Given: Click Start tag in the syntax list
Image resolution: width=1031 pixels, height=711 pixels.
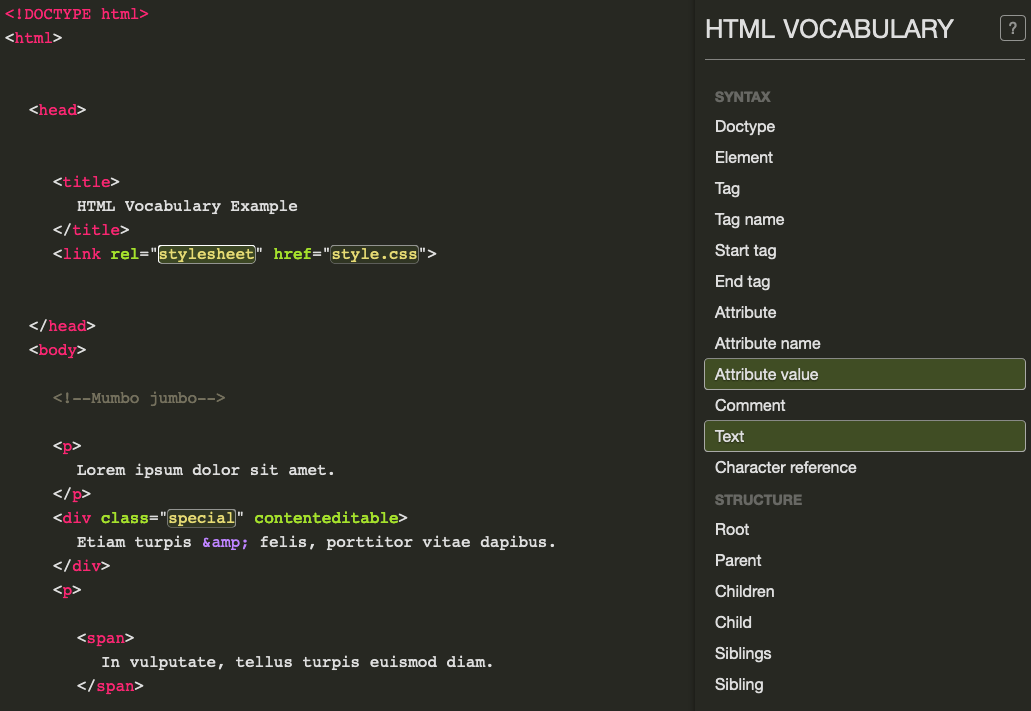Looking at the screenshot, I should (745, 251).
